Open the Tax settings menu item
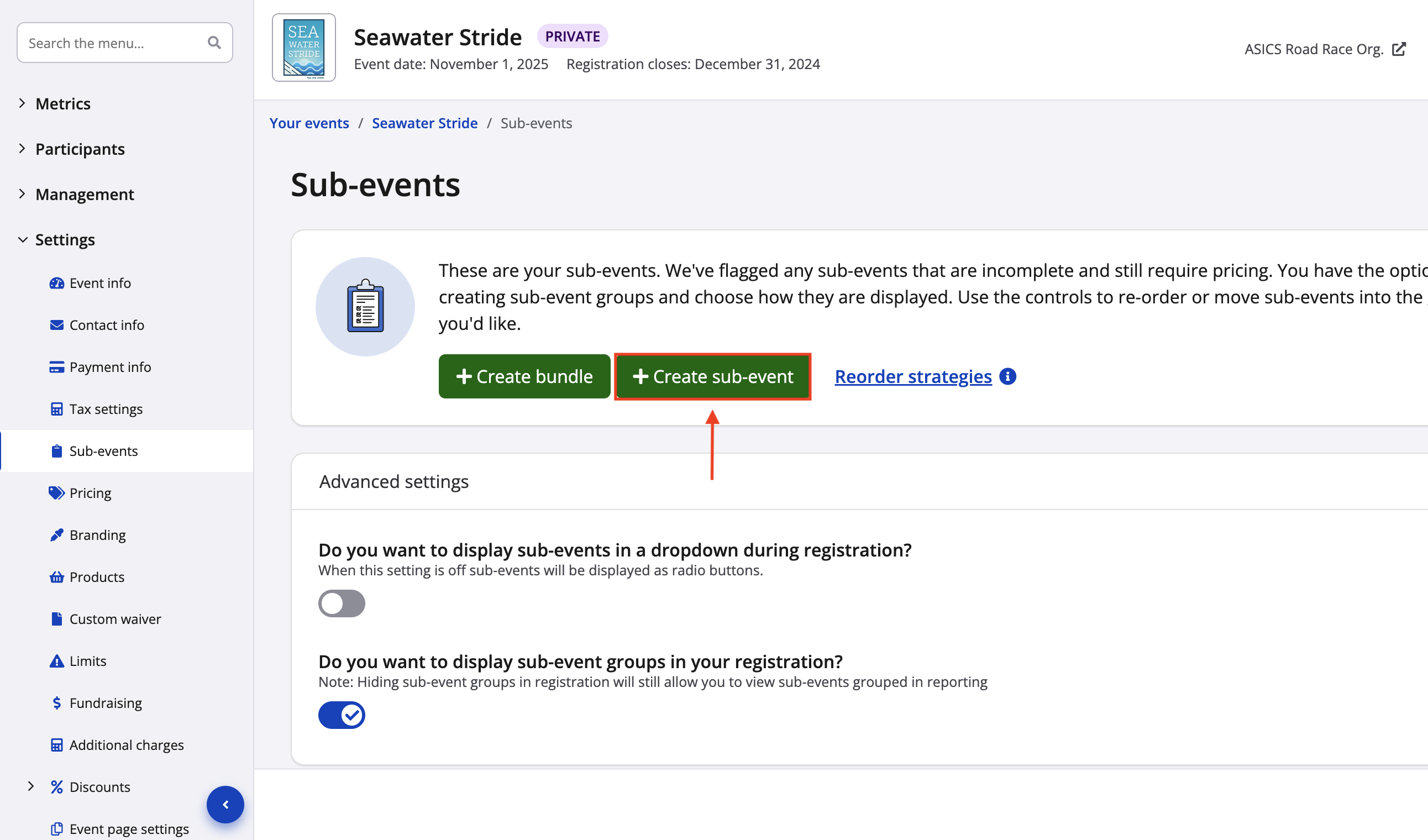This screenshot has height=840, width=1428. [x=106, y=408]
